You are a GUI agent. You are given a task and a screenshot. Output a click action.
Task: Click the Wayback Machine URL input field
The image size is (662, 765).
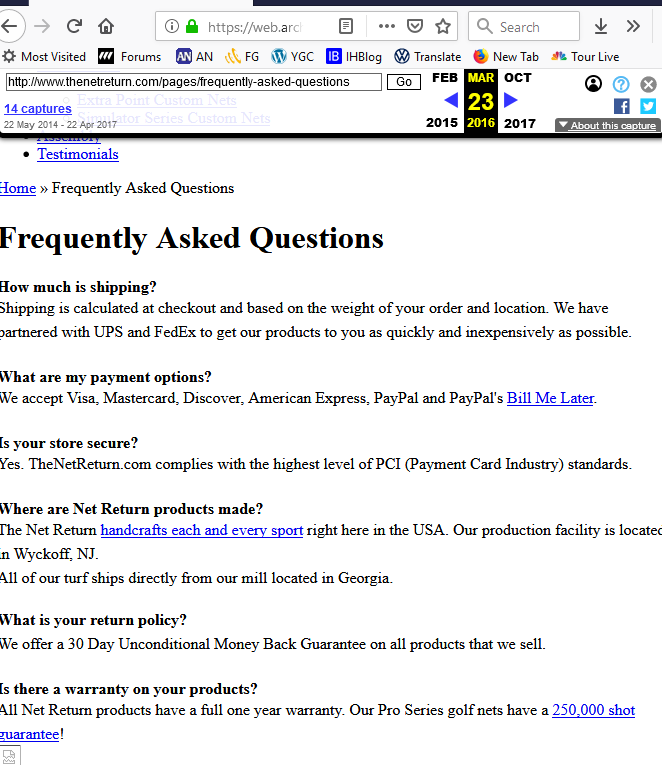(x=194, y=82)
